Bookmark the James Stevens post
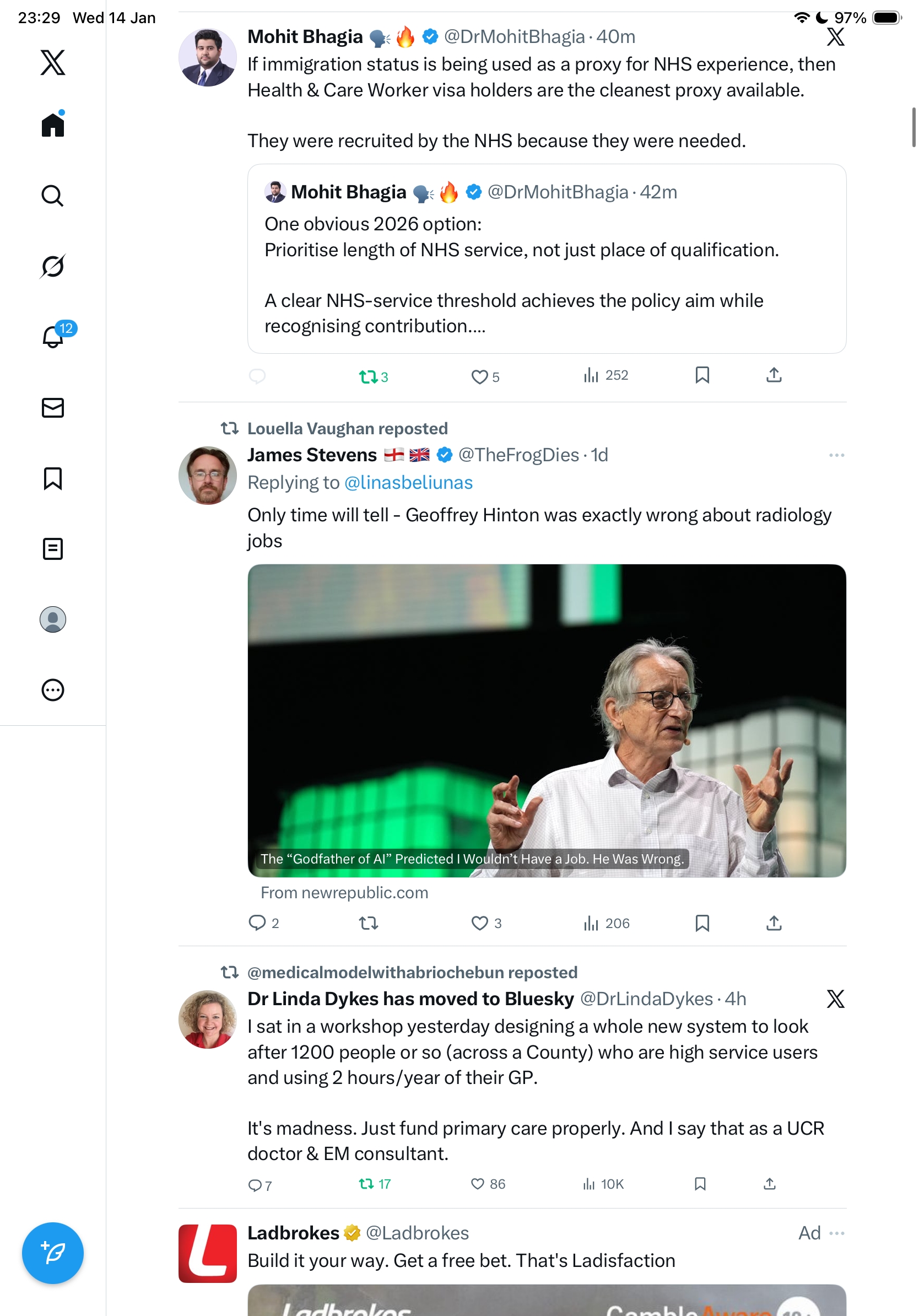 point(702,924)
